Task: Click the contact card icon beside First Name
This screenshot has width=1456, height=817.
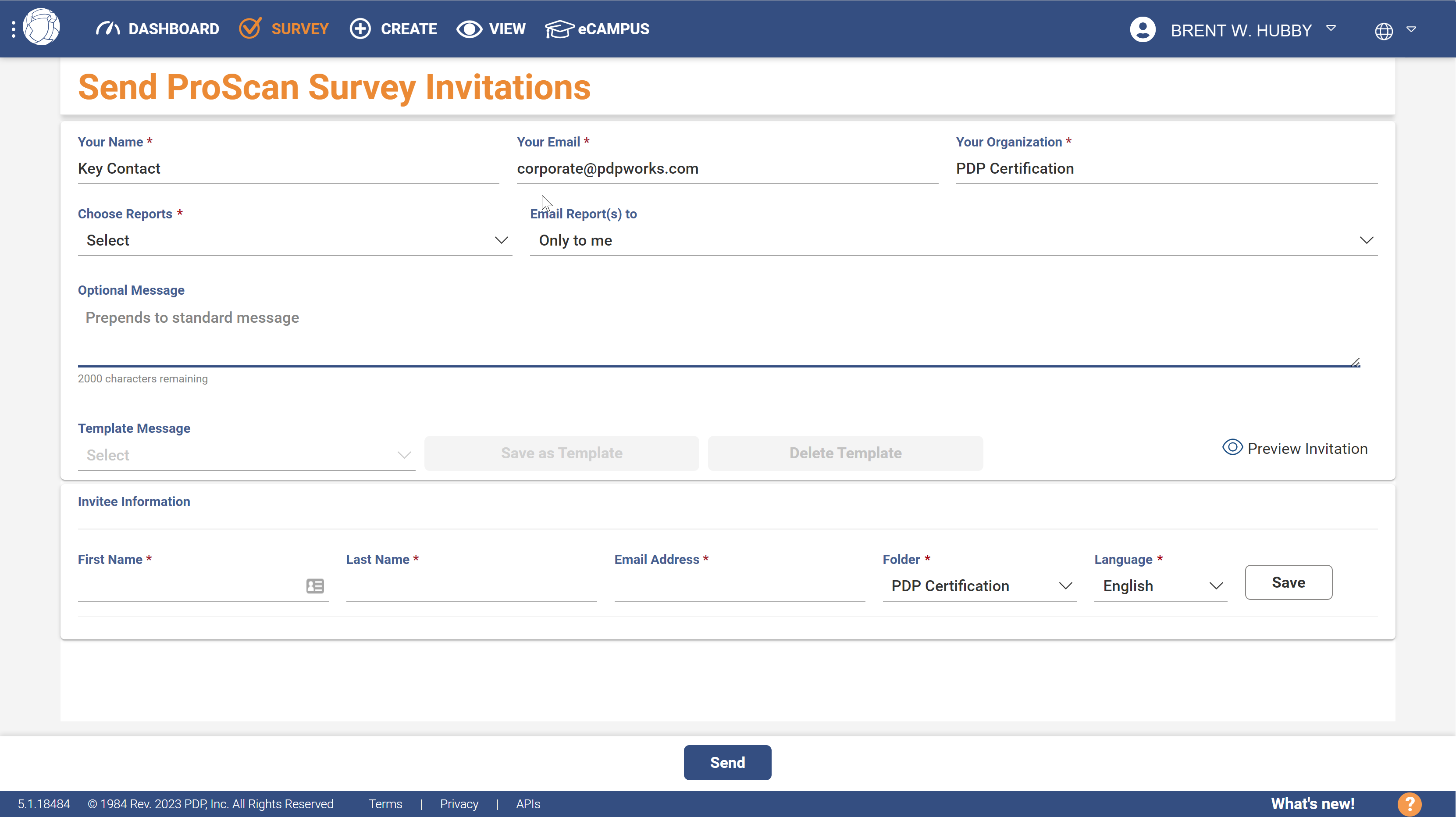Action: 314,586
